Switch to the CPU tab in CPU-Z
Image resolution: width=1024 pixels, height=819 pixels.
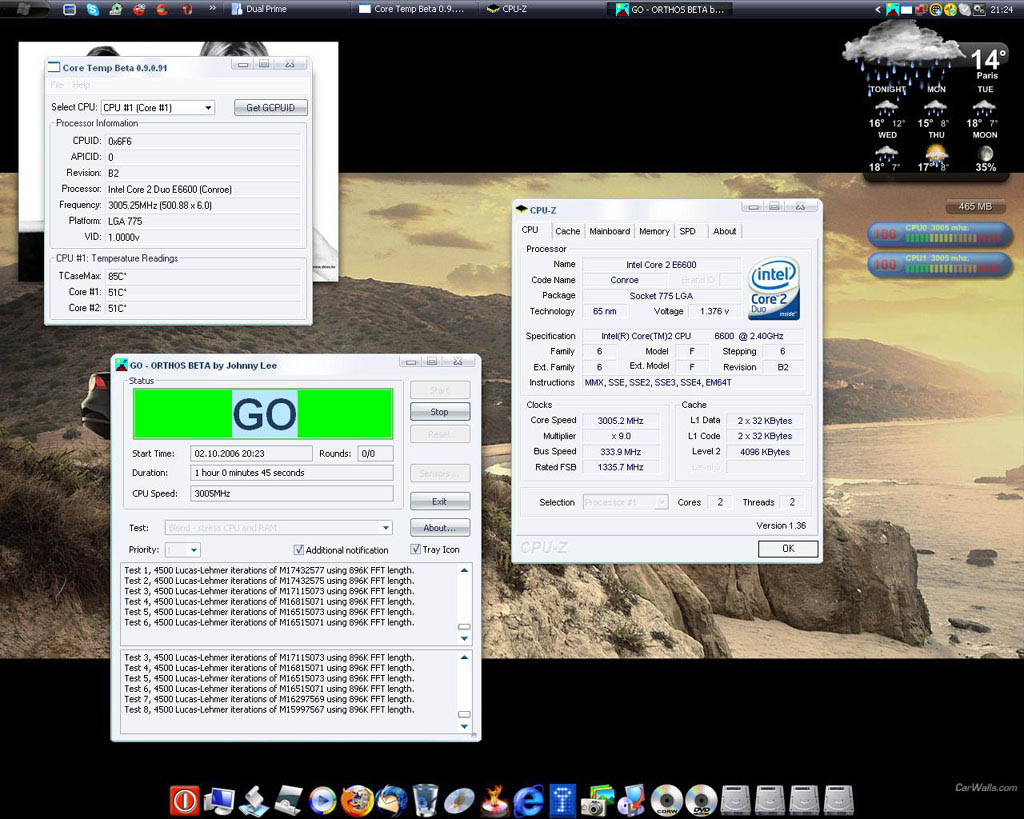(x=530, y=230)
